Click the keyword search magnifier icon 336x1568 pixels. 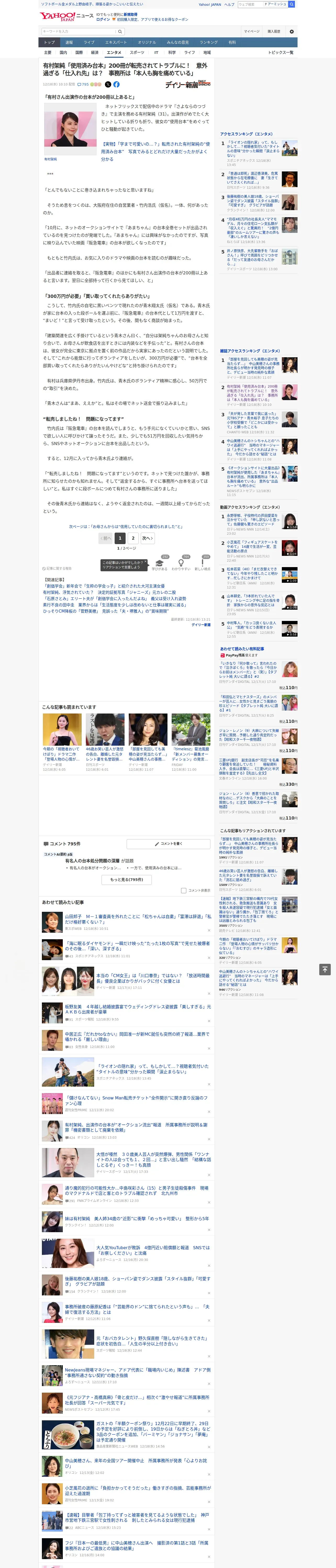tap(120, 32)
